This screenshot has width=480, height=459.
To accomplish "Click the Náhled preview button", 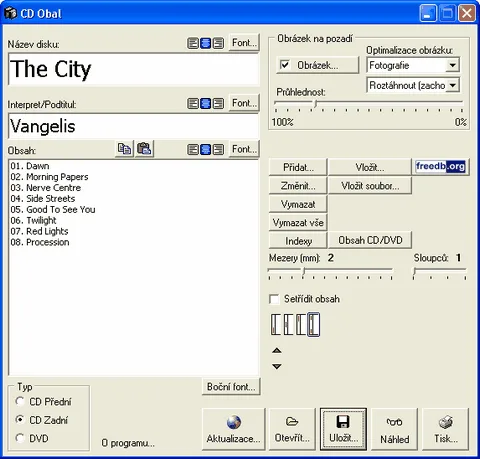I will (394, 429).
